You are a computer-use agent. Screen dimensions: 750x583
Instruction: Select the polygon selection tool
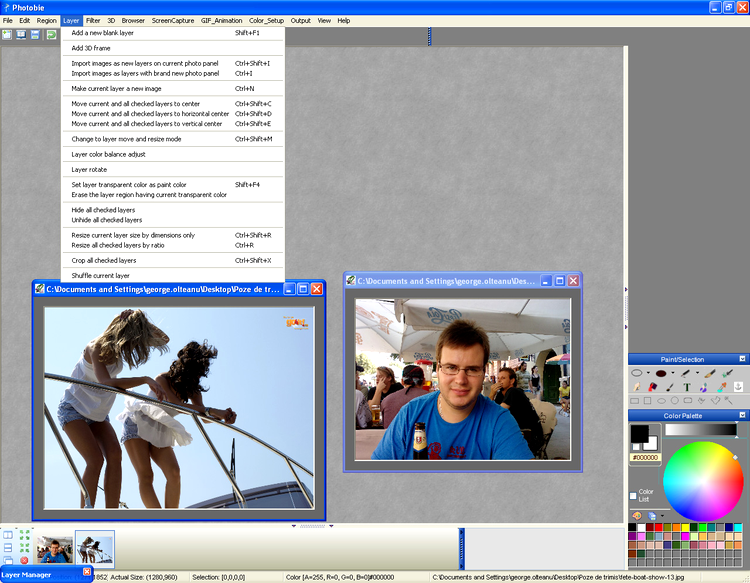click(715, 401)
